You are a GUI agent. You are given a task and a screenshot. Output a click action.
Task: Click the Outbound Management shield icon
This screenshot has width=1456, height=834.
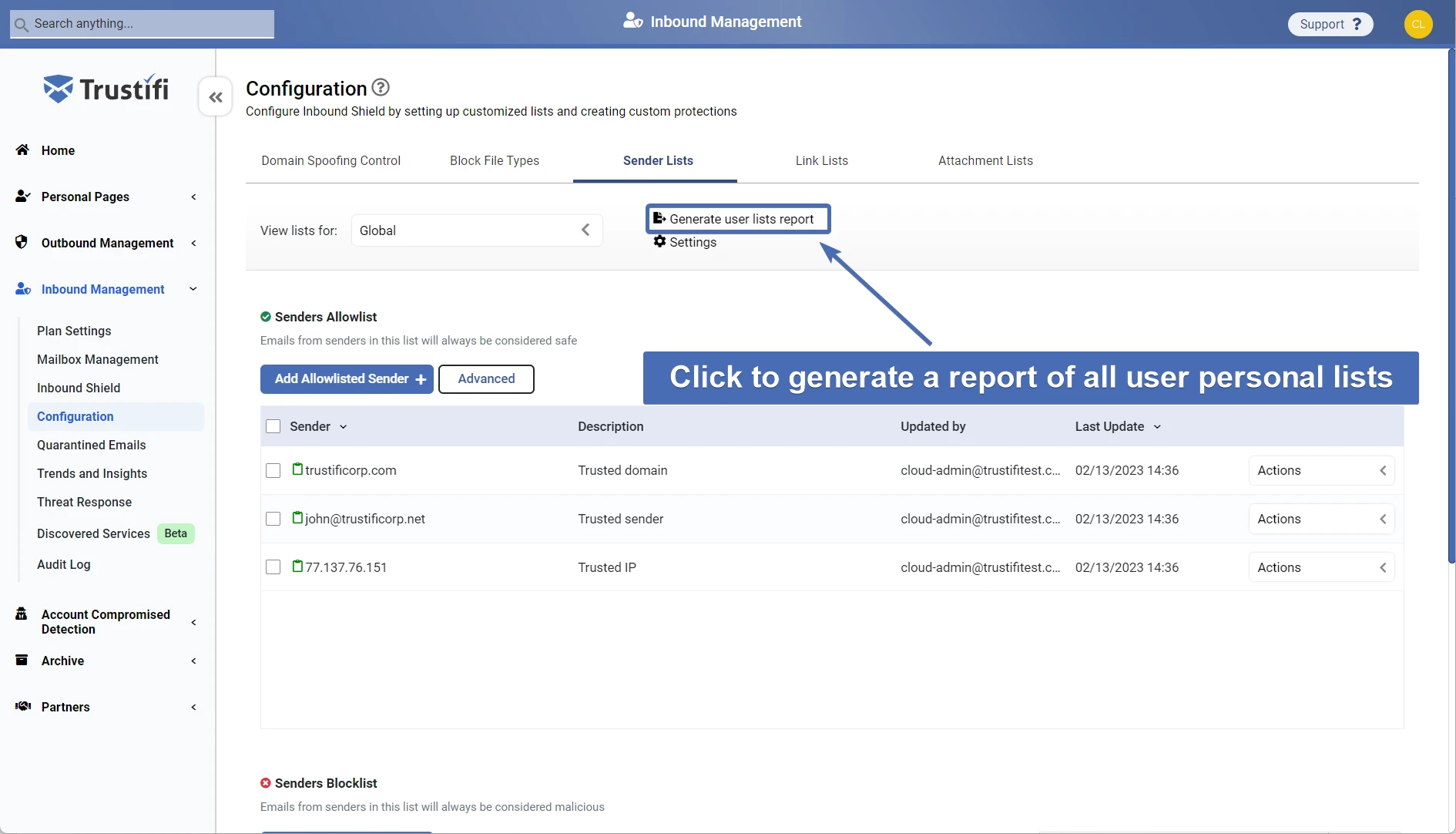pos(22,243)
